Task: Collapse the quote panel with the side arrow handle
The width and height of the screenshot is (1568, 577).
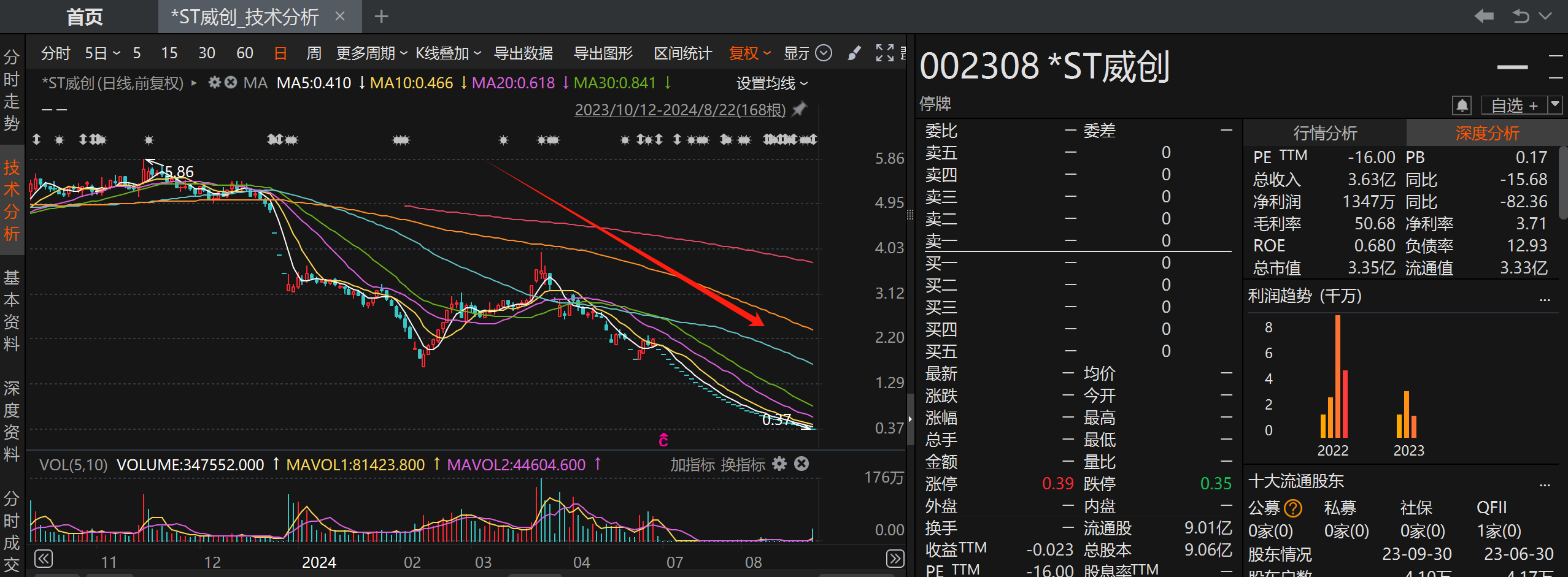Action: 910,419
